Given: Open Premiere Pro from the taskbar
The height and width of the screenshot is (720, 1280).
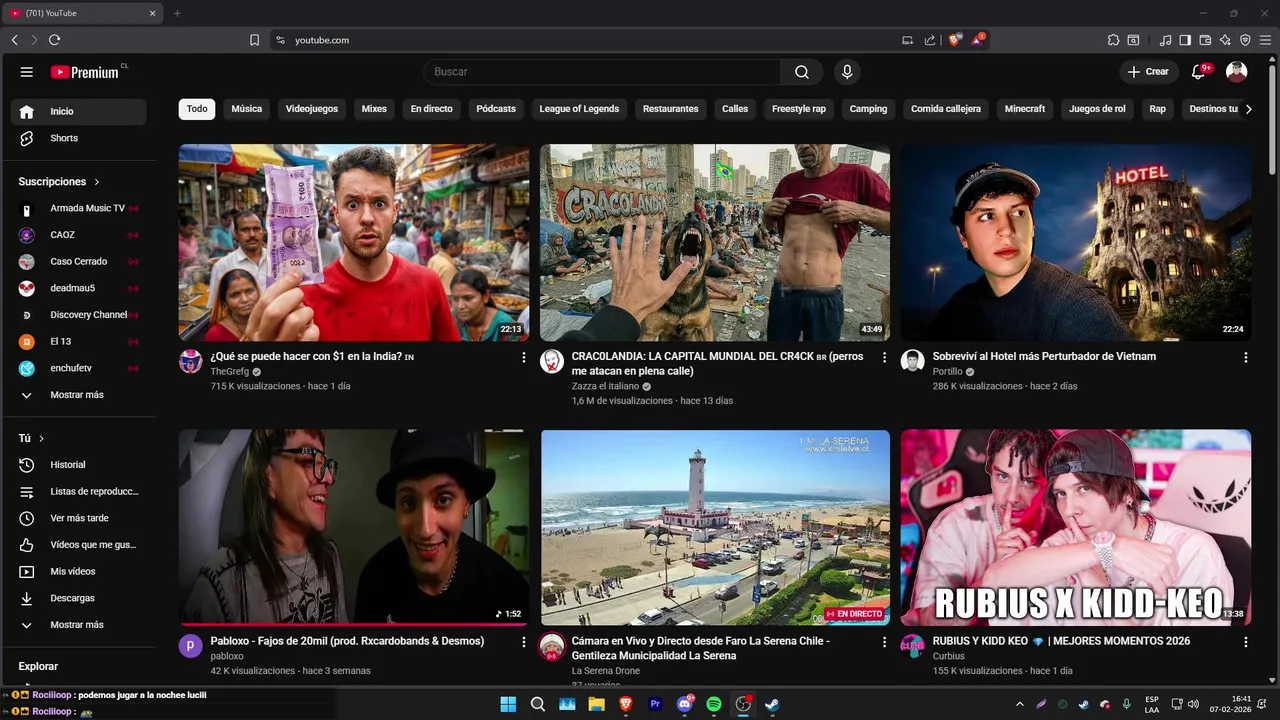Looking at the screenshot, I should (655, 704).
